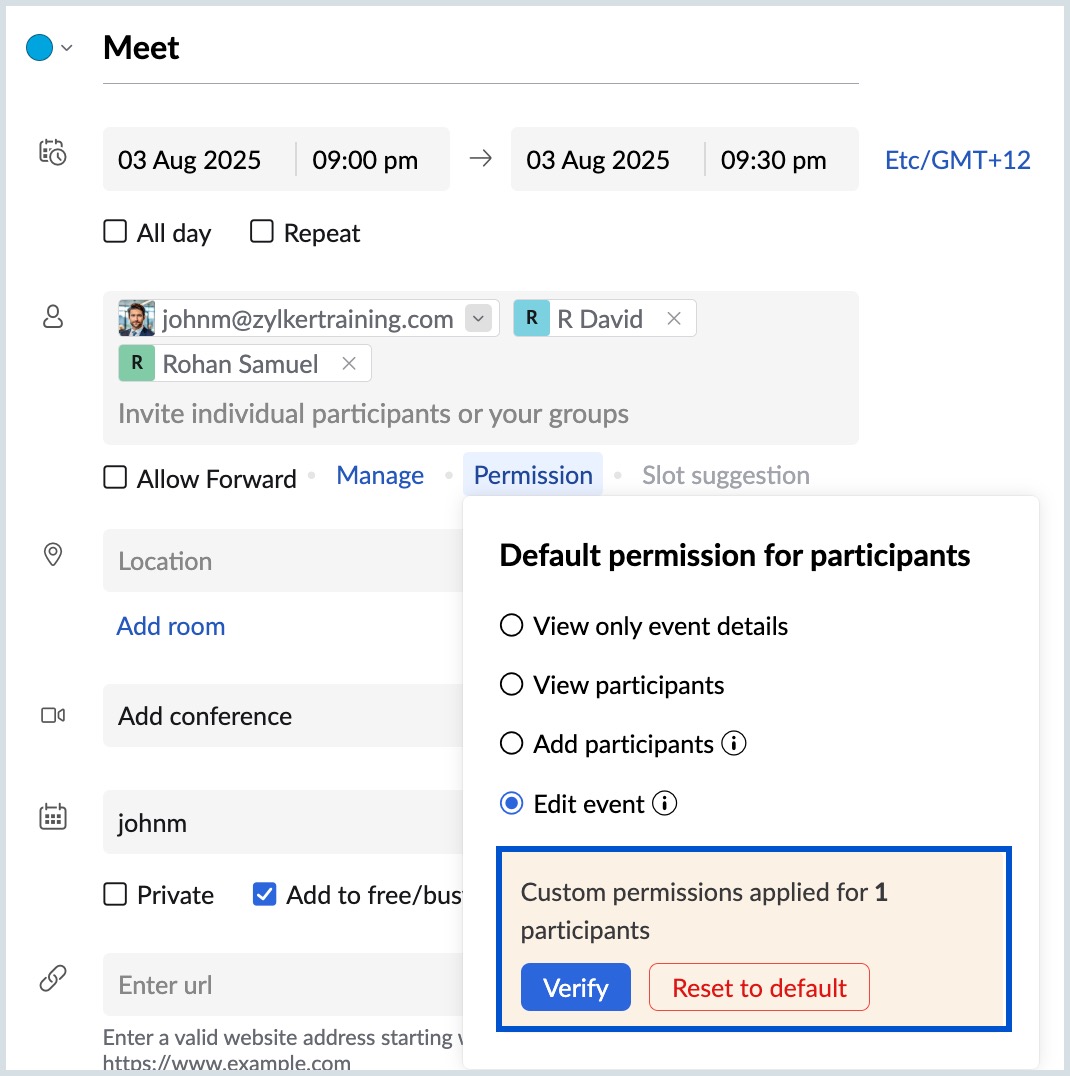Click Slot suggestion option
This screenshot has height=1076, width=1070.
pos(725,475)
